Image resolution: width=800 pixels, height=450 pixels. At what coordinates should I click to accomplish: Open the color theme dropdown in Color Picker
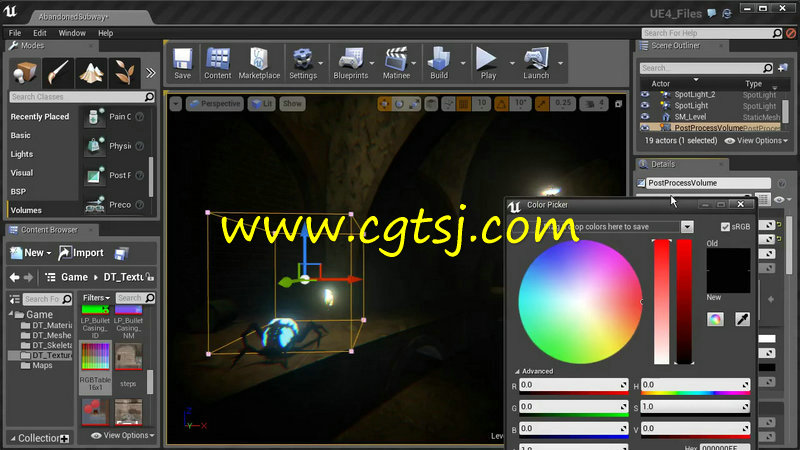pos(687,227)
